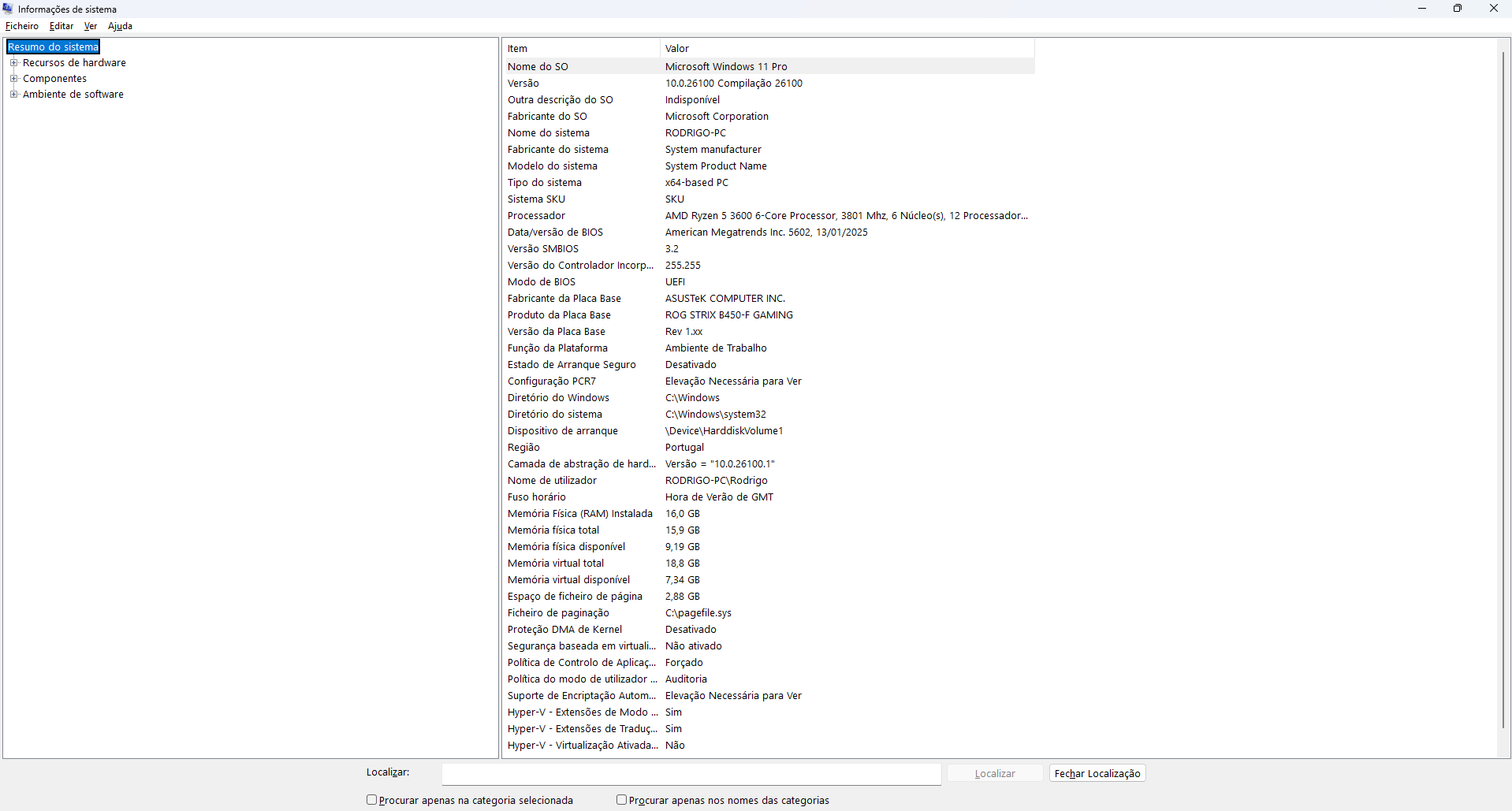Click the Informações de sistema title bar icon
1512x811 pixels.
tap(8, 9)
